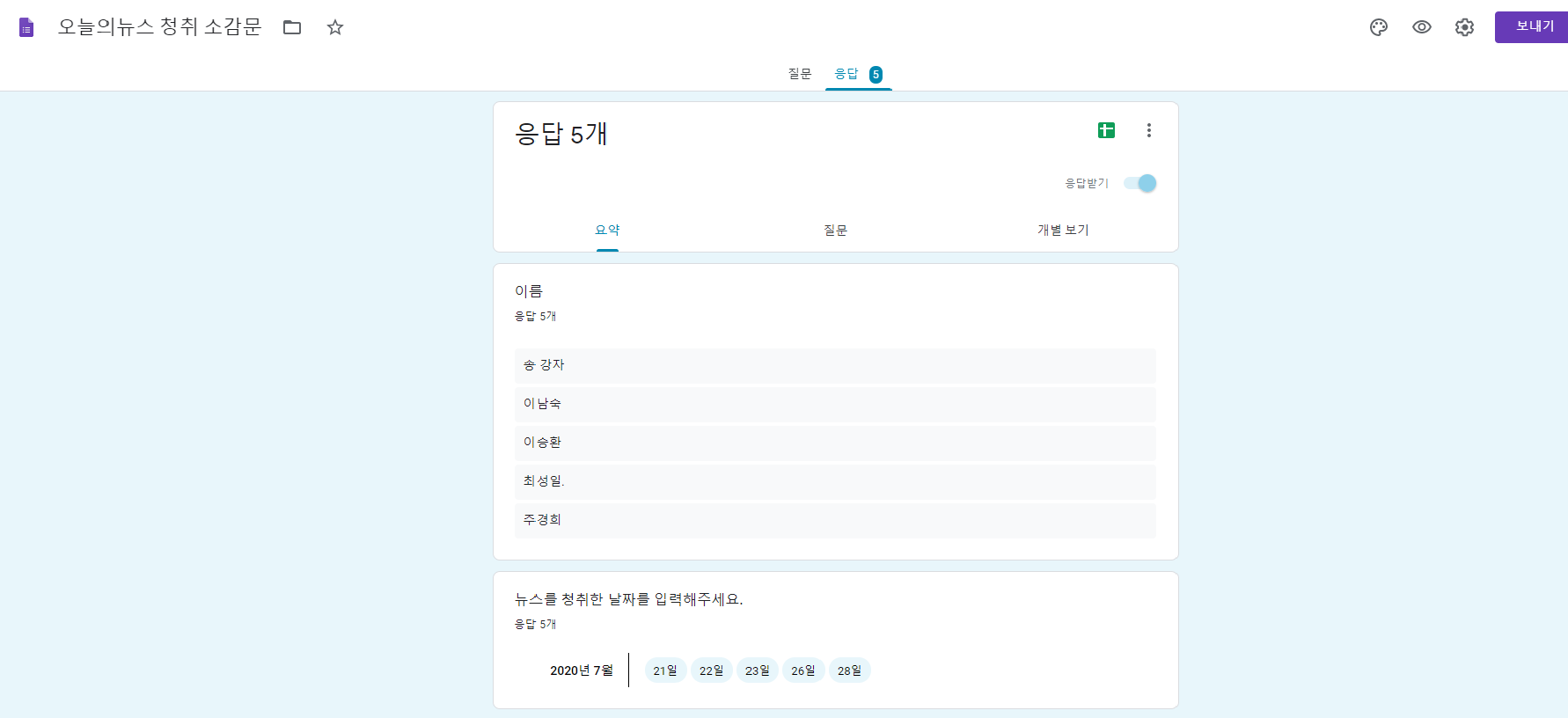Open the theme customization palette icon
Viewport: 1568px width, 718px height.
coord(1379,27)
